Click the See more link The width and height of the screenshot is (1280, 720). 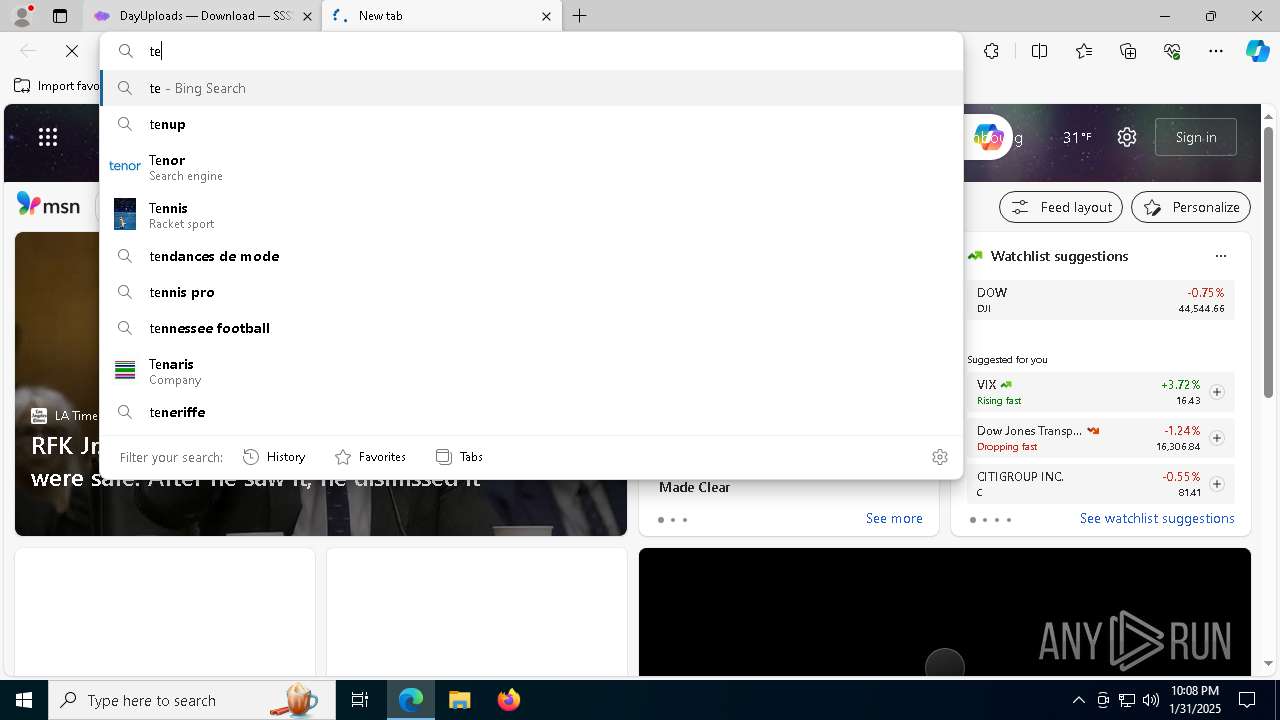894,518
